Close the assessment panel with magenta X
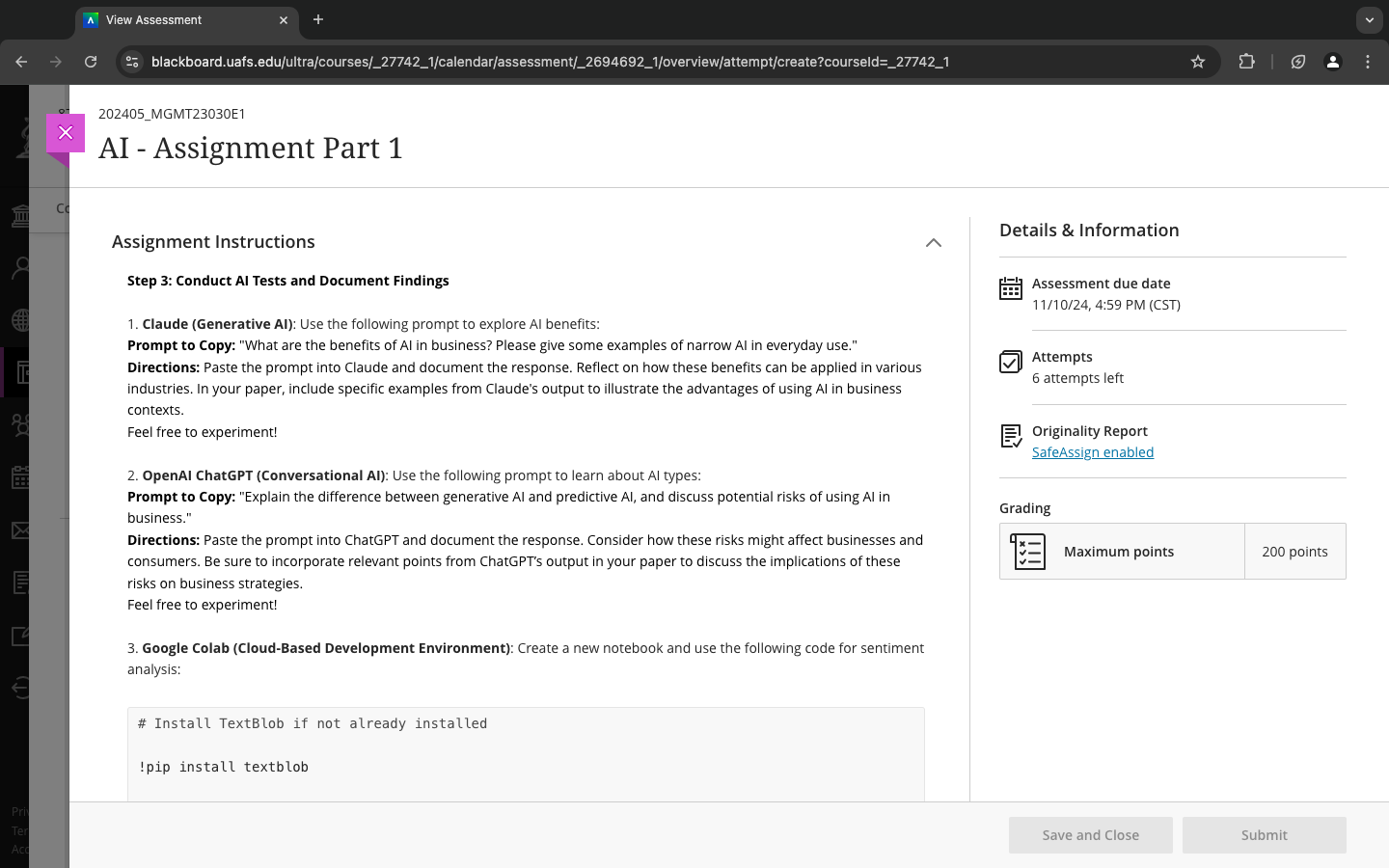Screen dimensions: 1389x868 [x=66, y=133]
